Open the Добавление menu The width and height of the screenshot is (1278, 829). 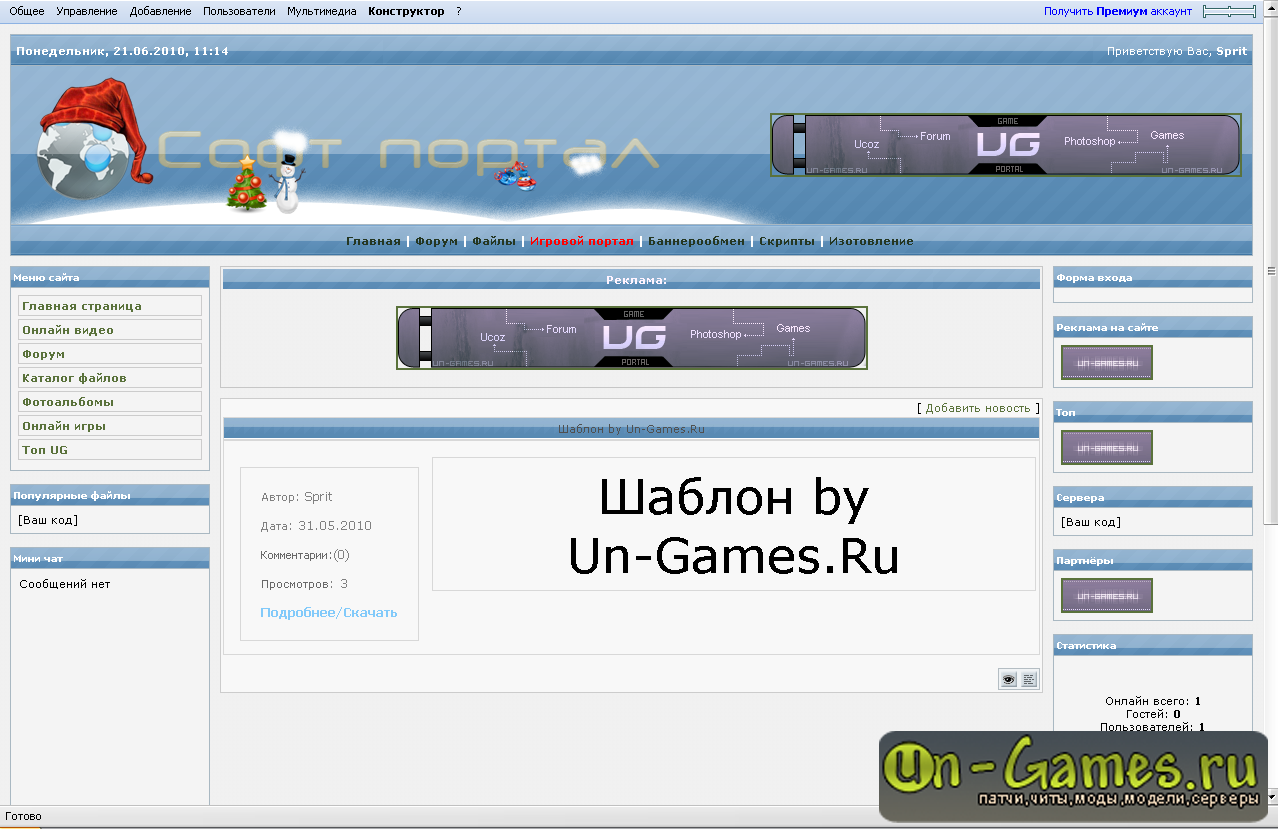click(160, 11)
